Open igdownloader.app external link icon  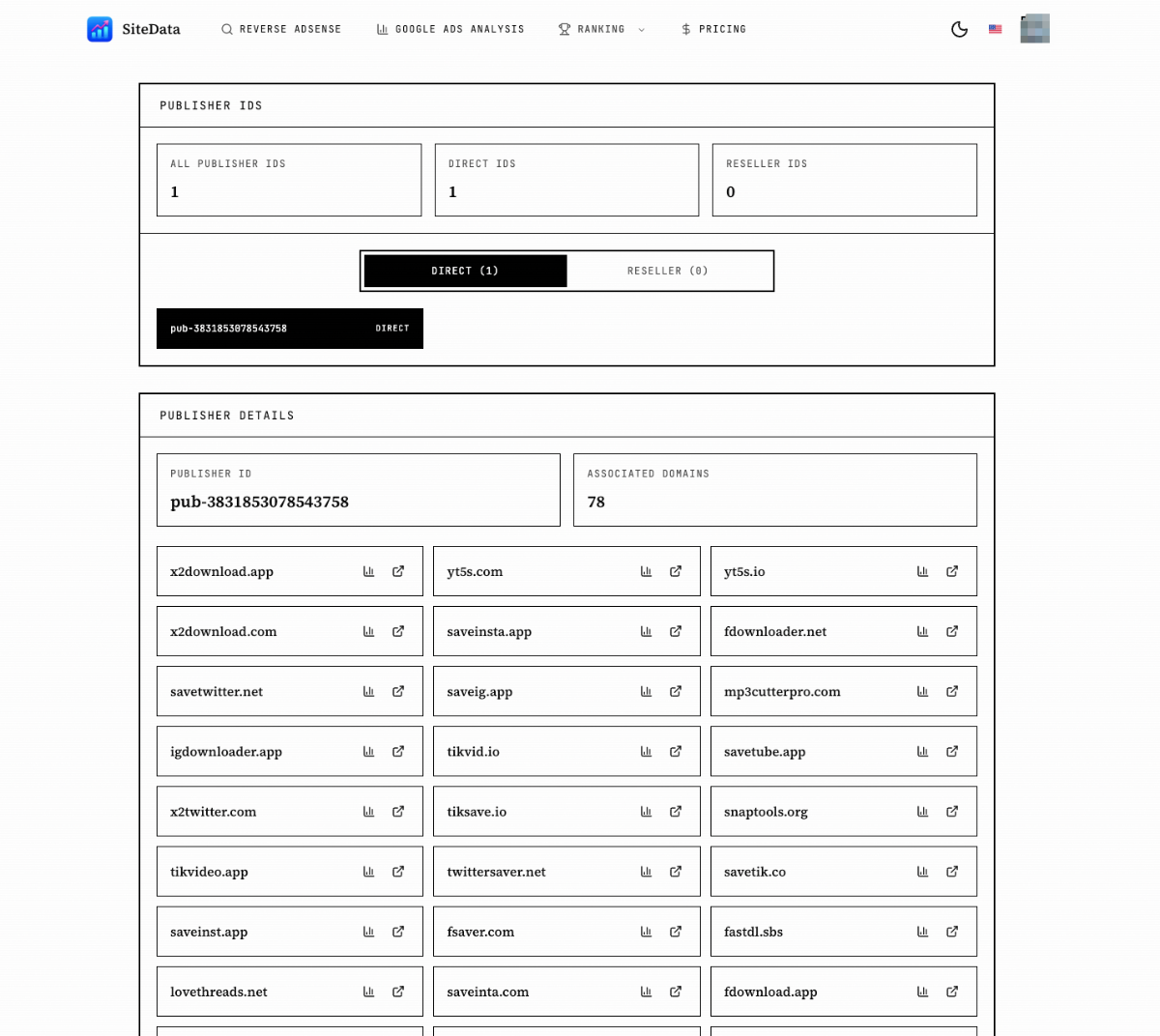(x=398, y=751)
